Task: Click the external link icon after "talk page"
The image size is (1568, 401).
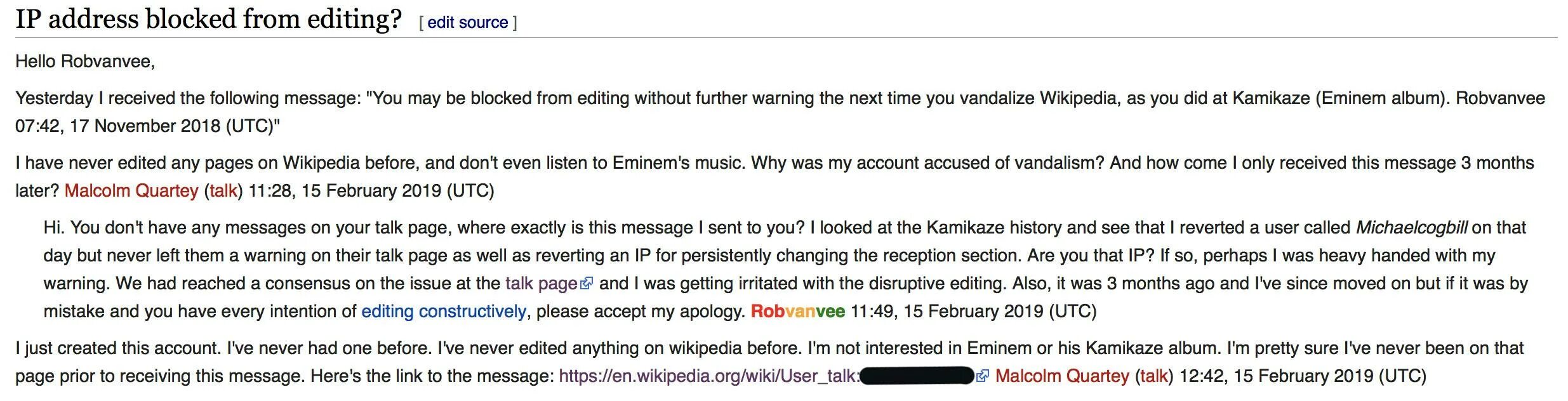Action: [x=587, y=284]
